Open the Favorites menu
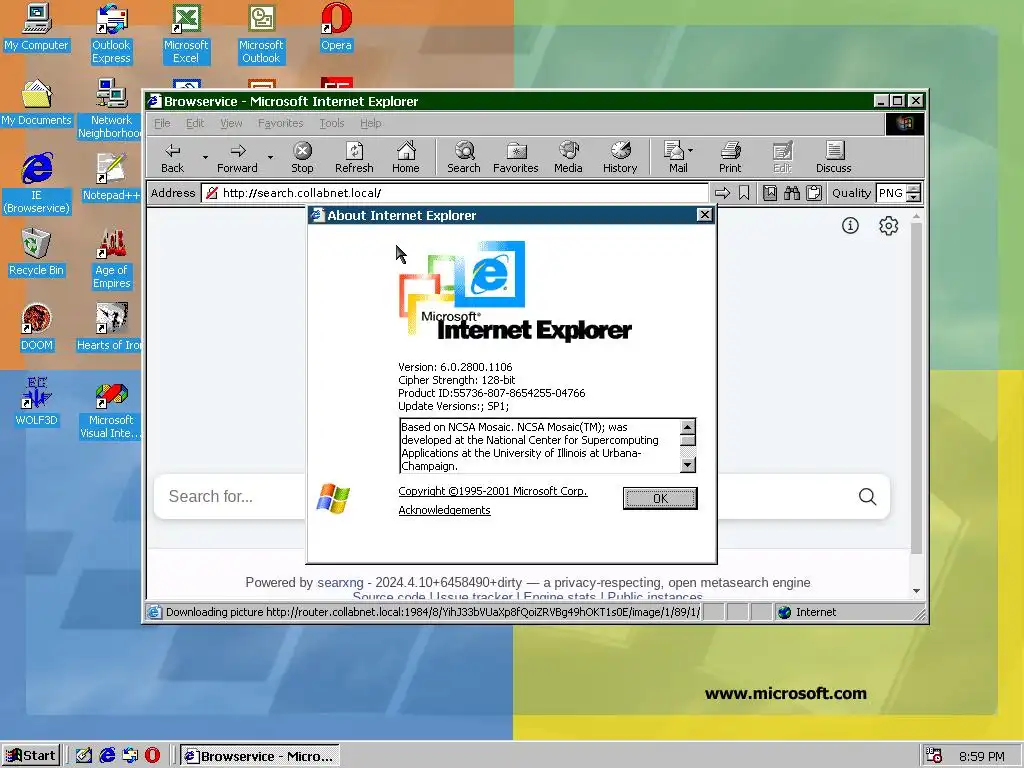Screen dimensions: 1024x768 280,123
